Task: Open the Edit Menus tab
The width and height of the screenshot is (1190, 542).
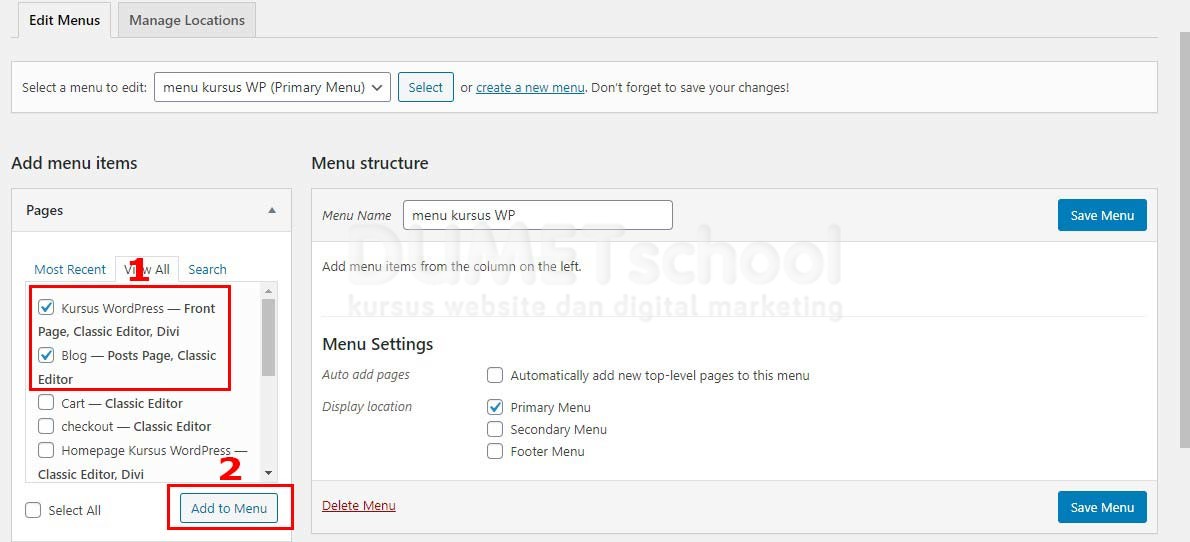Action: 65,20
